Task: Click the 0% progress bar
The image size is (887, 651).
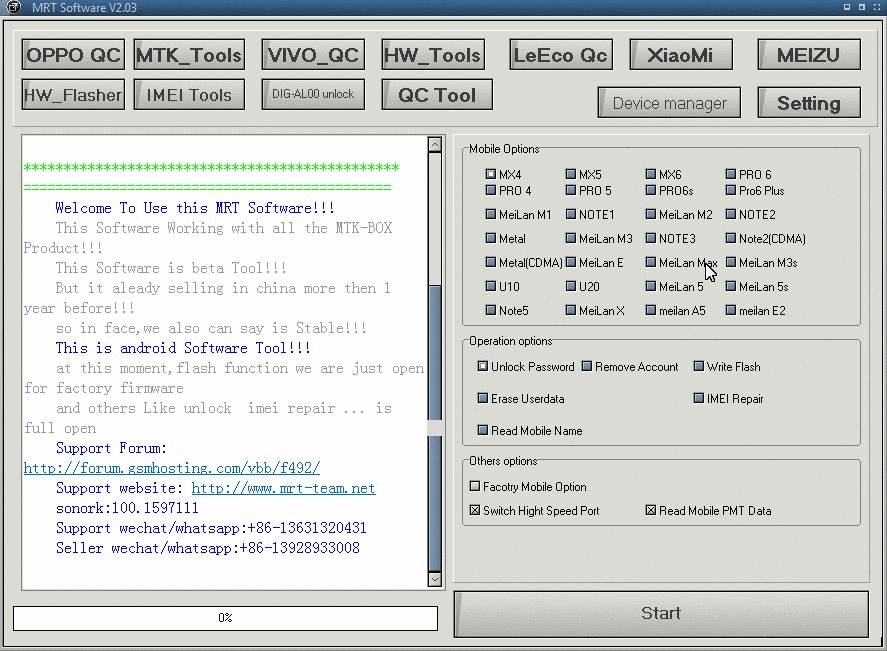Action: tap(225, 618)
